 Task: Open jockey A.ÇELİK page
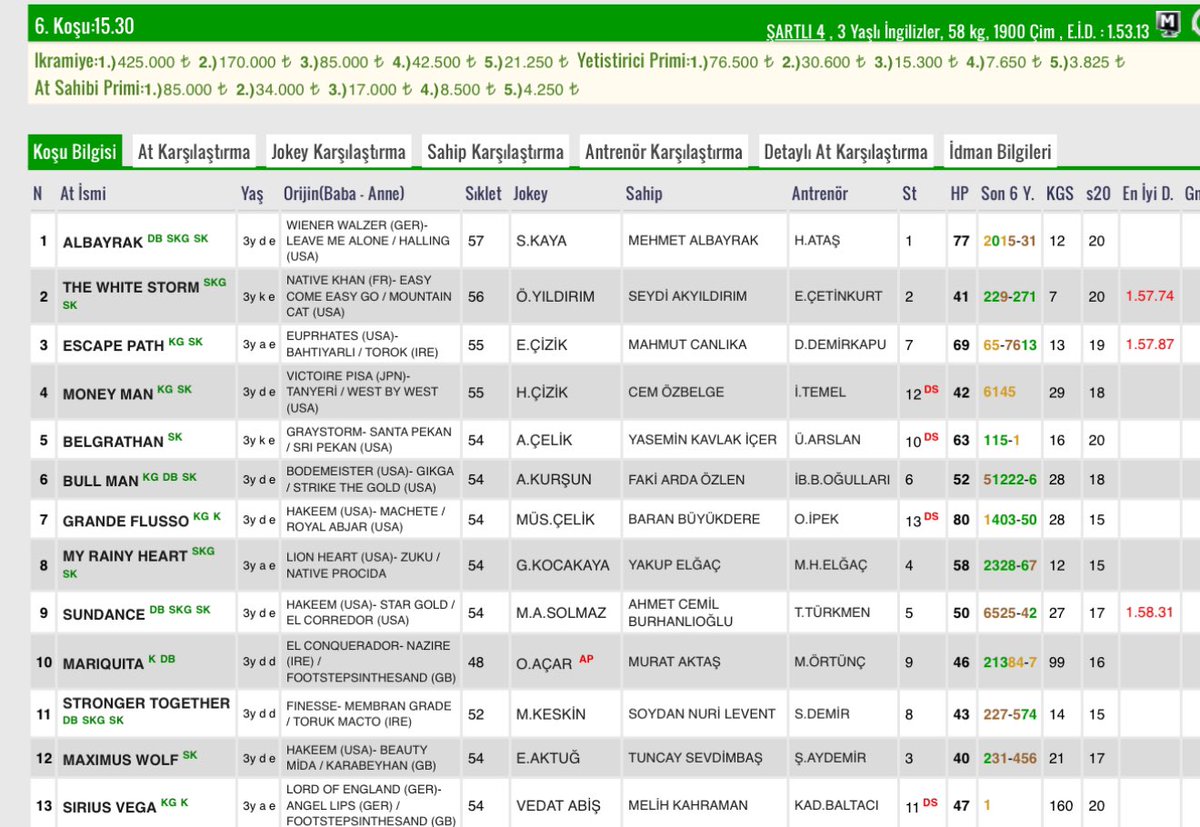(x=543, y=440)
